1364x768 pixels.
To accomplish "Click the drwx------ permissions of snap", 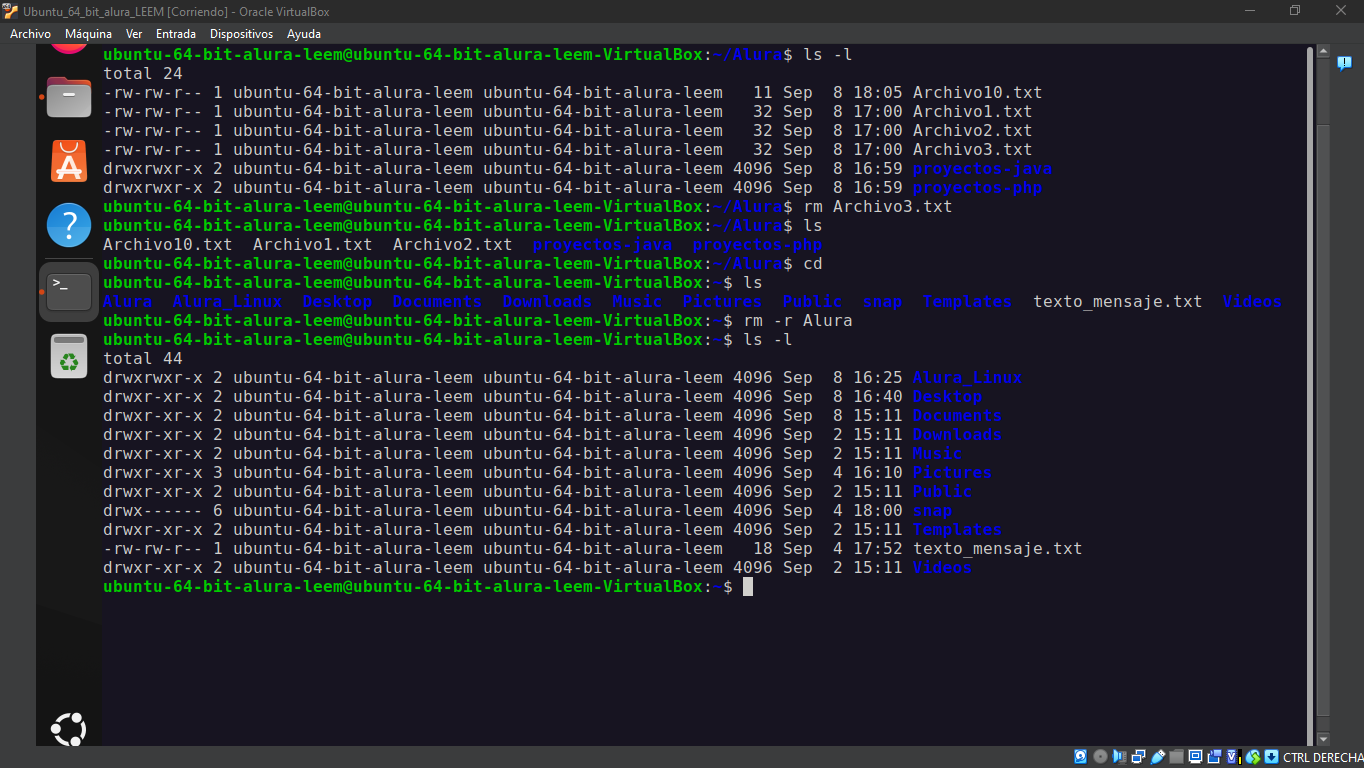I will pyautogui.click(x=153, y=510).
